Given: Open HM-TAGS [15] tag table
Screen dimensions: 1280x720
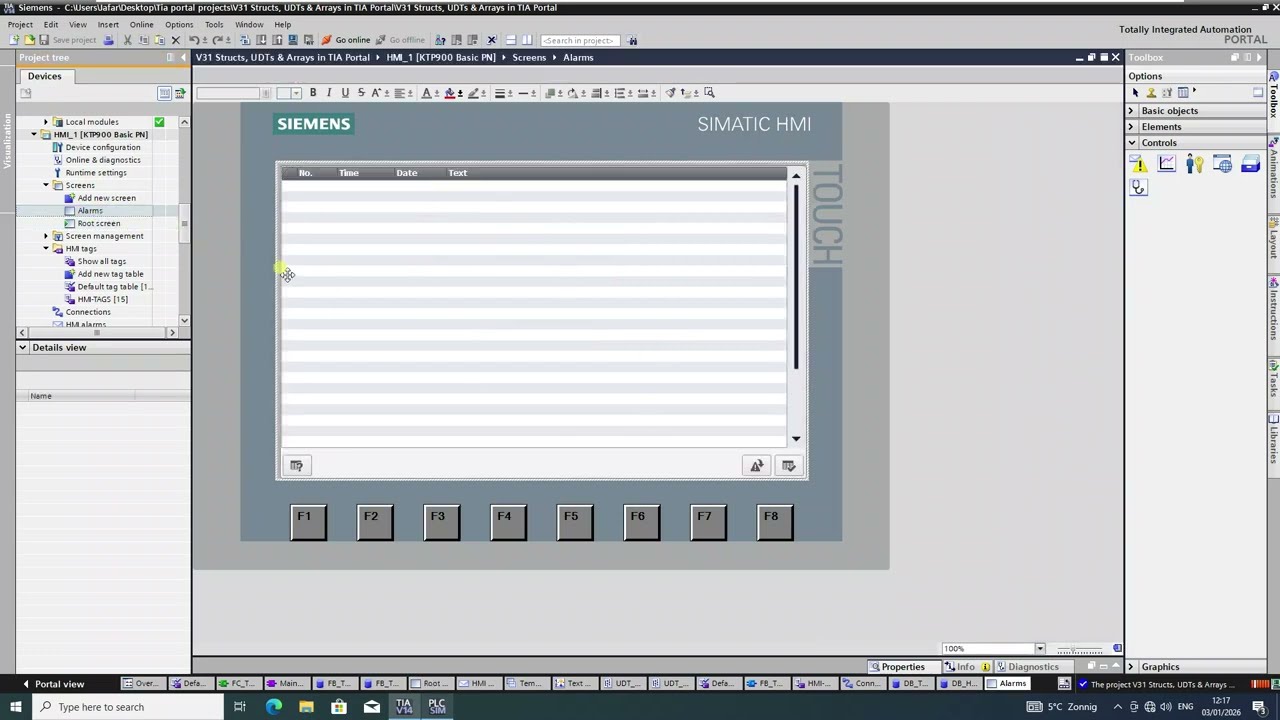Looking at the screenshot, I should 102,299.
